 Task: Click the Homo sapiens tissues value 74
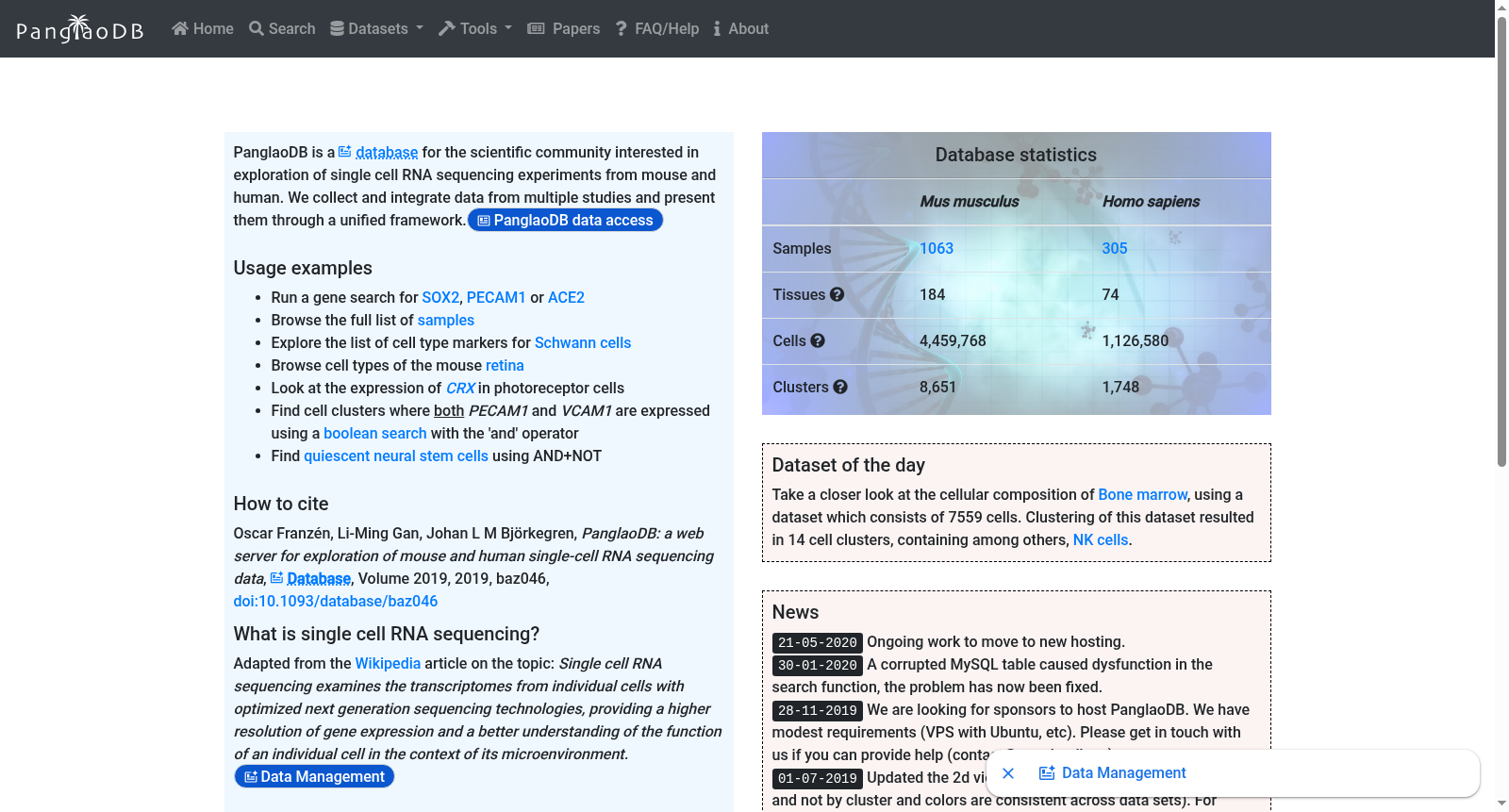click(x=1111, y=294)
